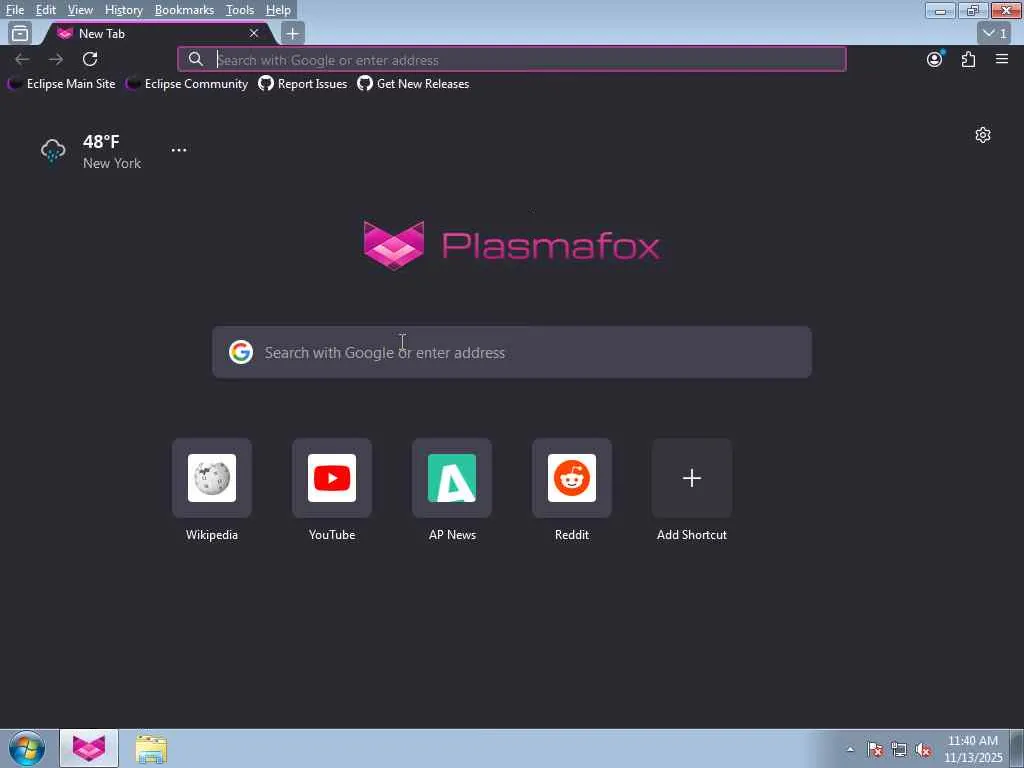
Task: Open File Explorer from taskbar
Action: (x=151, y=749)
